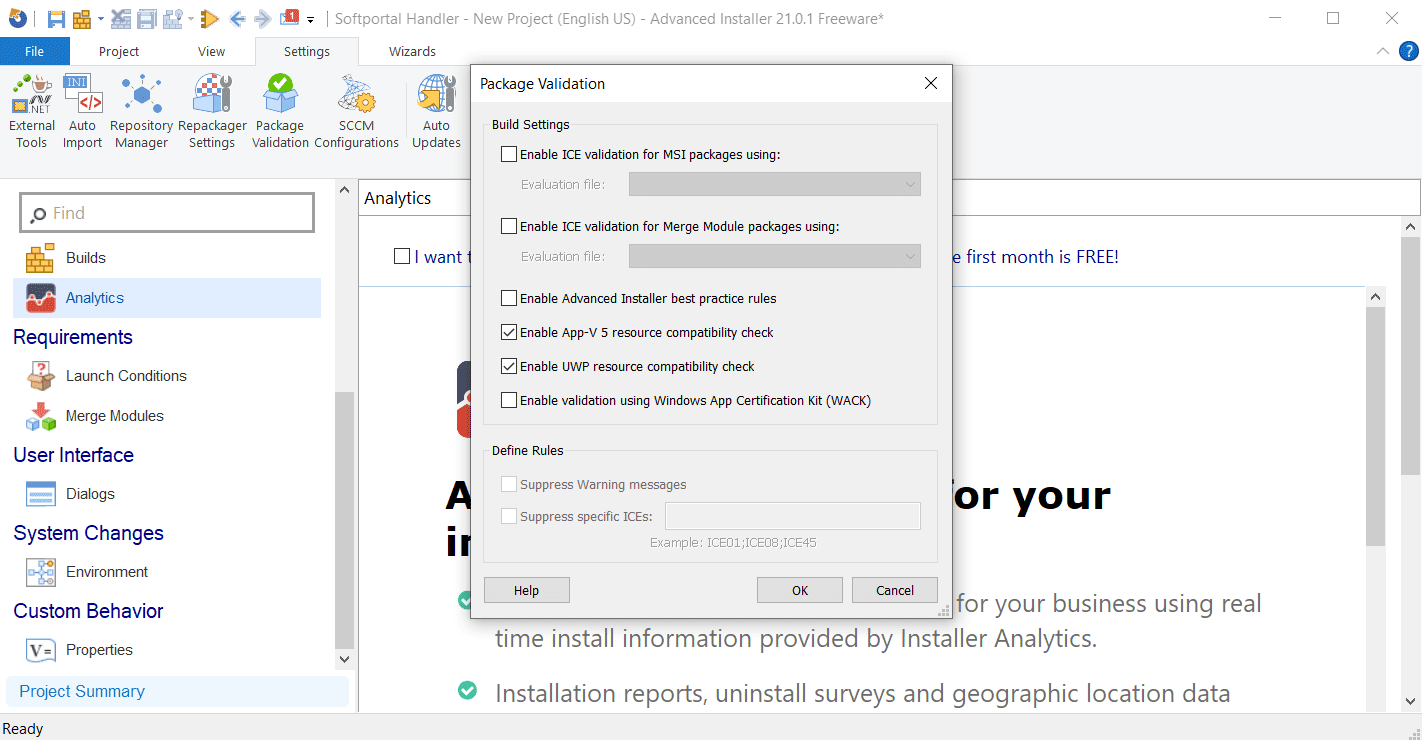Viewport: 1422px width, 740px height.
Task: Open the Customize Quick Access Toolbar dropdown
Action: pos(311,20)
